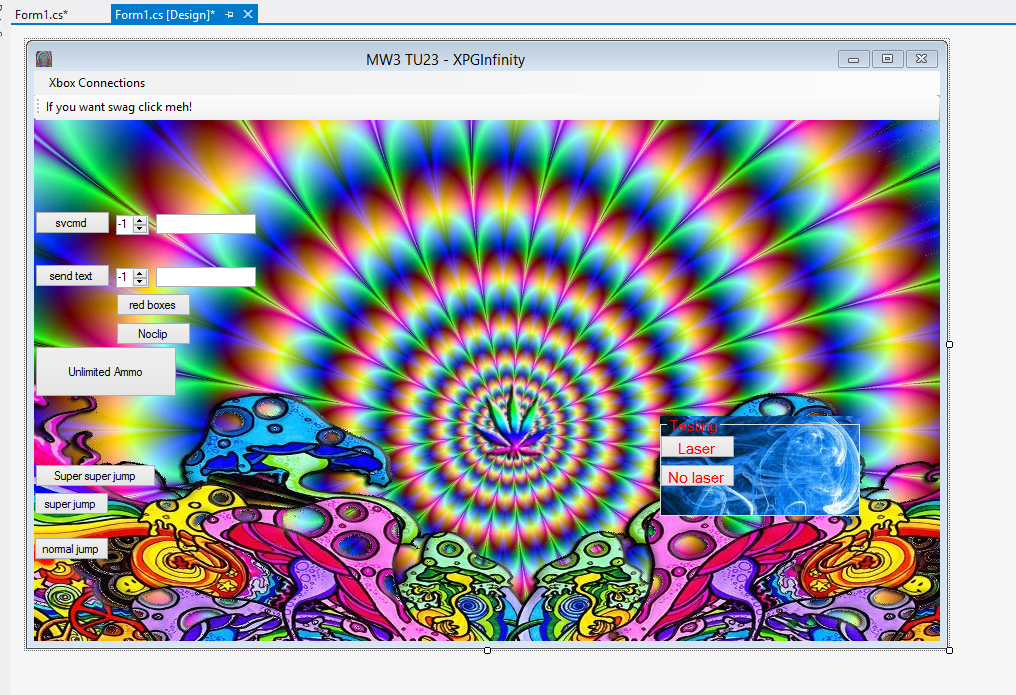Select the Form1.cs [Design]* tab
Screen dimensions: 1016x695
point(165,14)
